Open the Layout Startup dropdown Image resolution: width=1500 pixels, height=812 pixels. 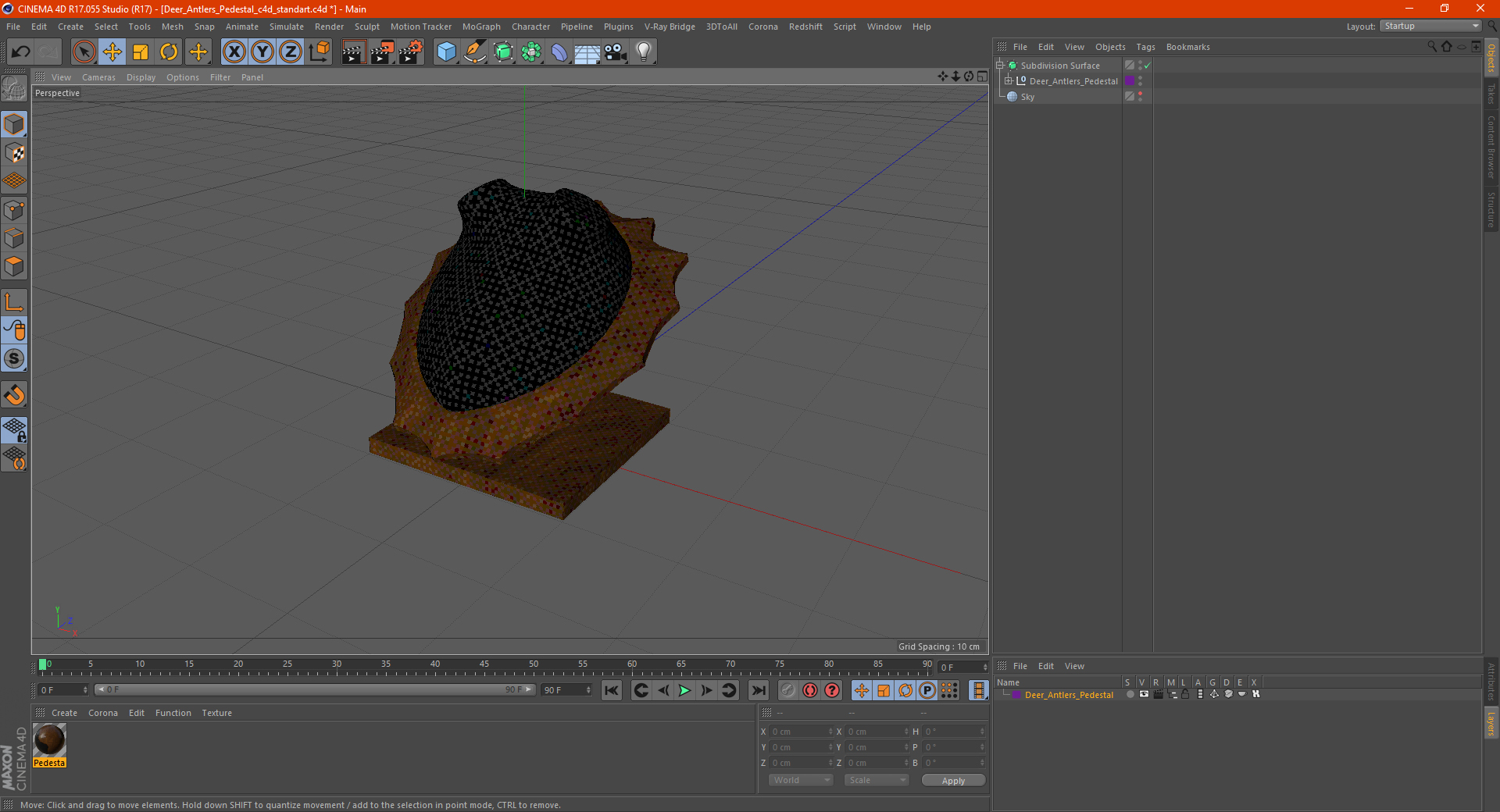(1430, 27)
